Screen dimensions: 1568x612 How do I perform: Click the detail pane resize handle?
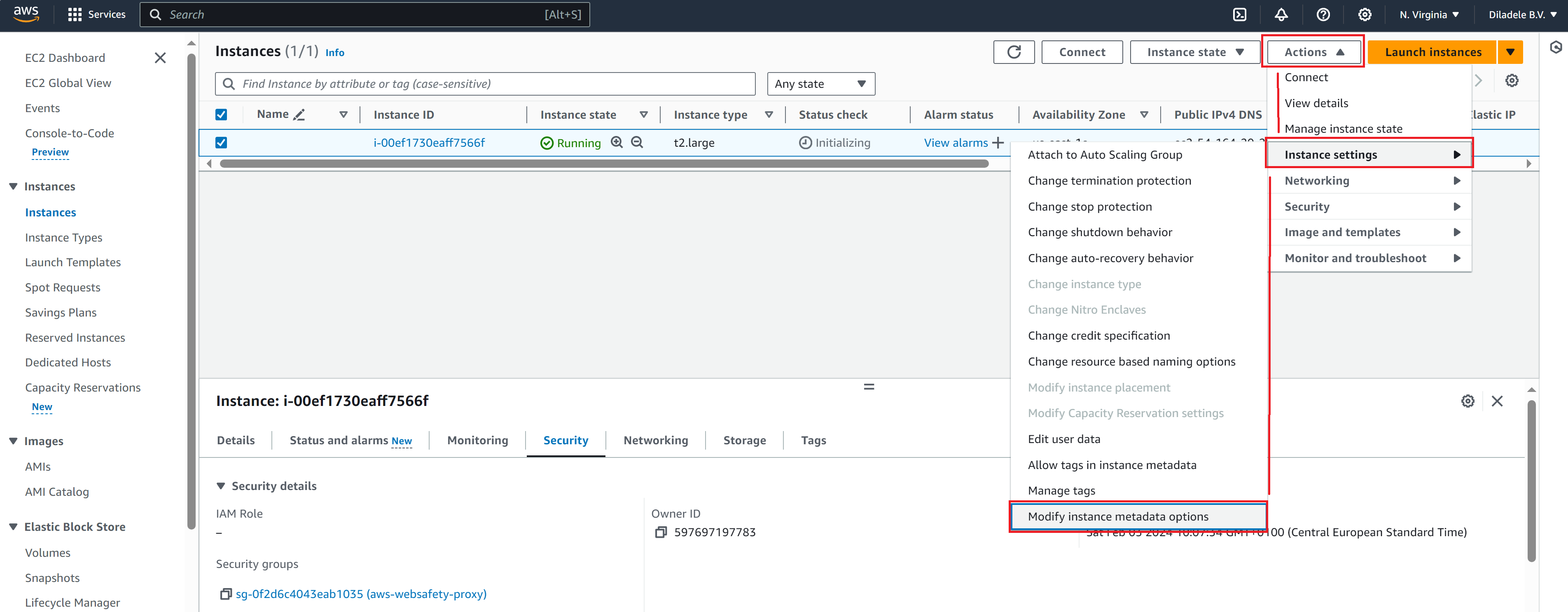click(x=869, y=387)
